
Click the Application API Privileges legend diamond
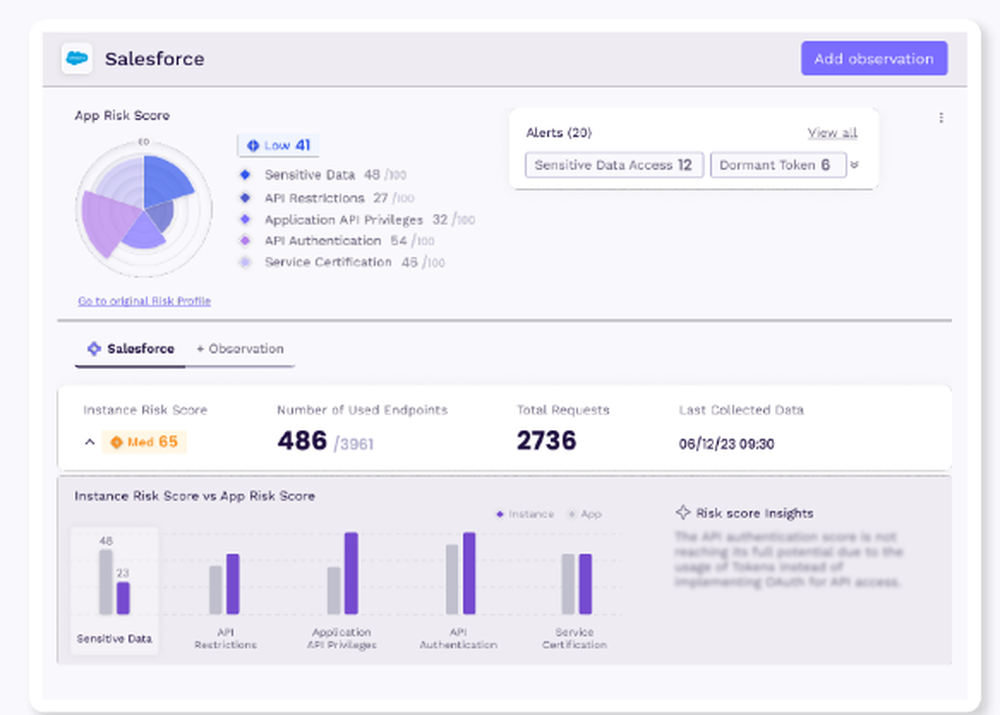point(245,219)
